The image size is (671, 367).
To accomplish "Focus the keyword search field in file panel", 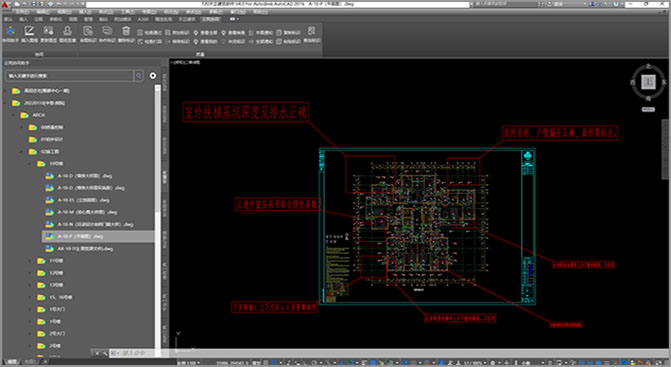I will point(70,76).
